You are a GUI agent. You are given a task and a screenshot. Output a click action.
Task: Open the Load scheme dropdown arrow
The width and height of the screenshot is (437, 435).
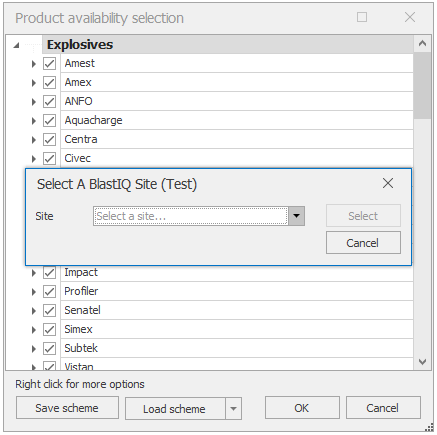pyautogui.click(x=233, y=408)
